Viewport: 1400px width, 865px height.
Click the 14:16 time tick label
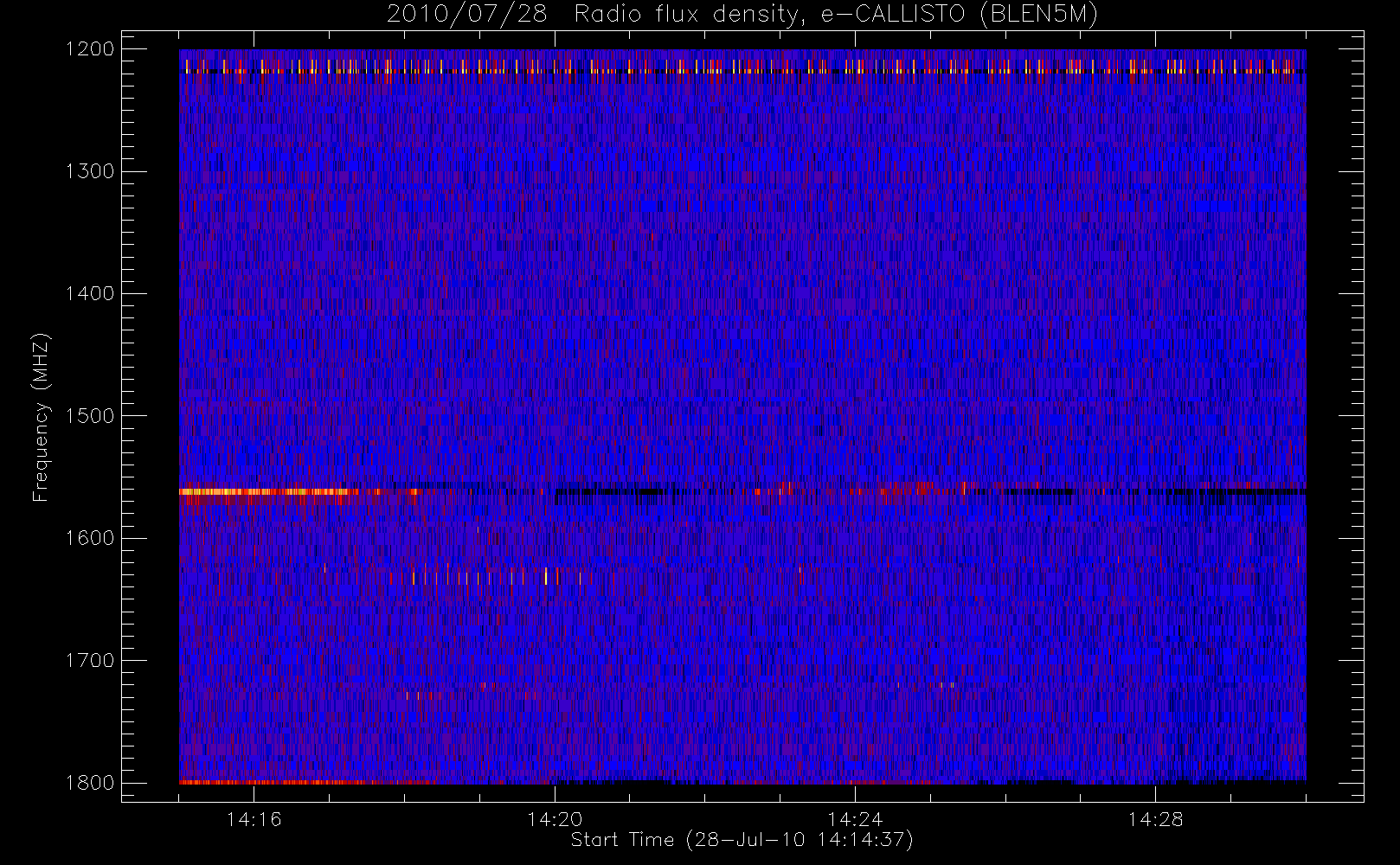tap(254, 818)
